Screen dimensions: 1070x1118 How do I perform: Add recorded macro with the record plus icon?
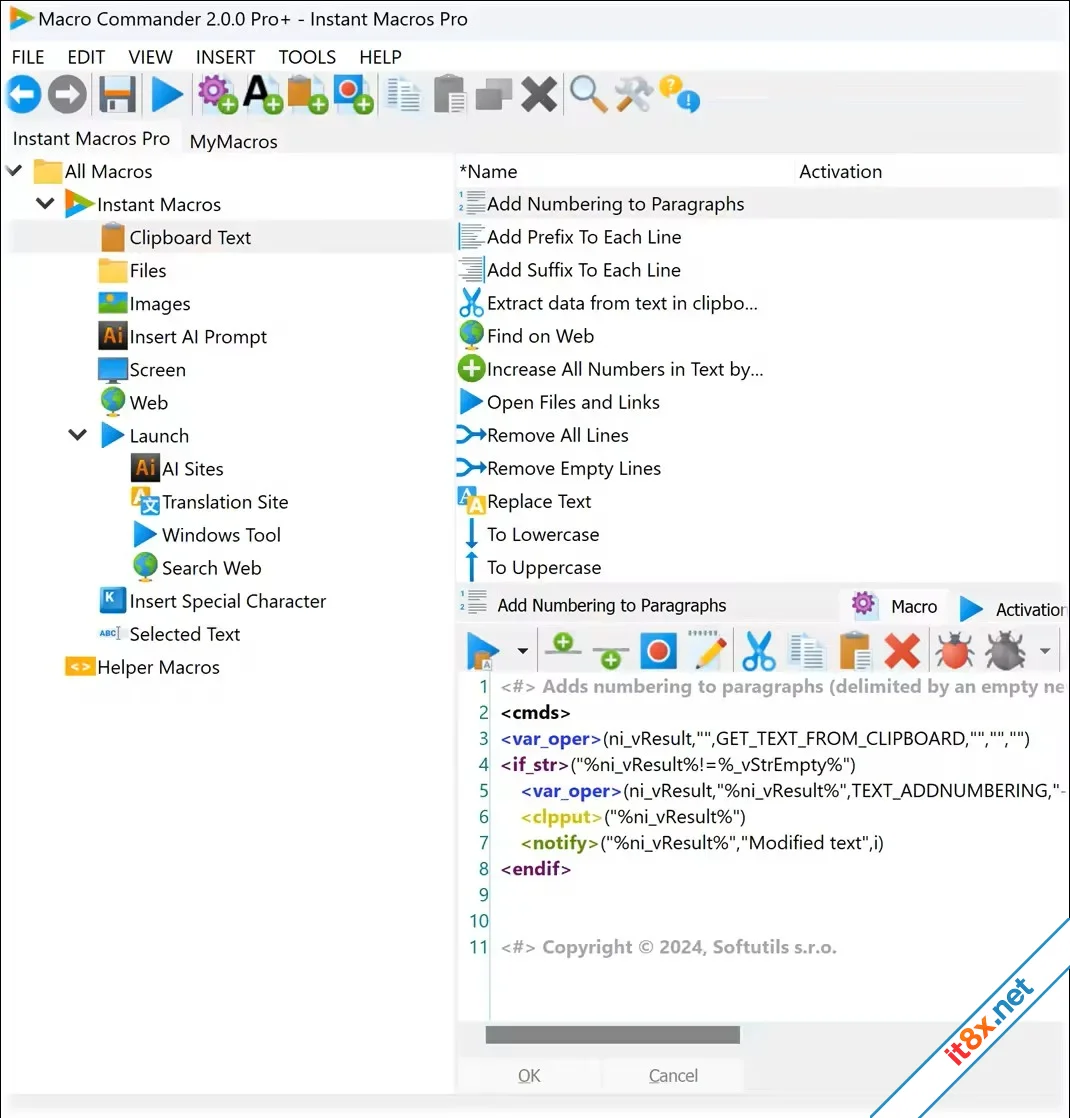tap(353, 95)
